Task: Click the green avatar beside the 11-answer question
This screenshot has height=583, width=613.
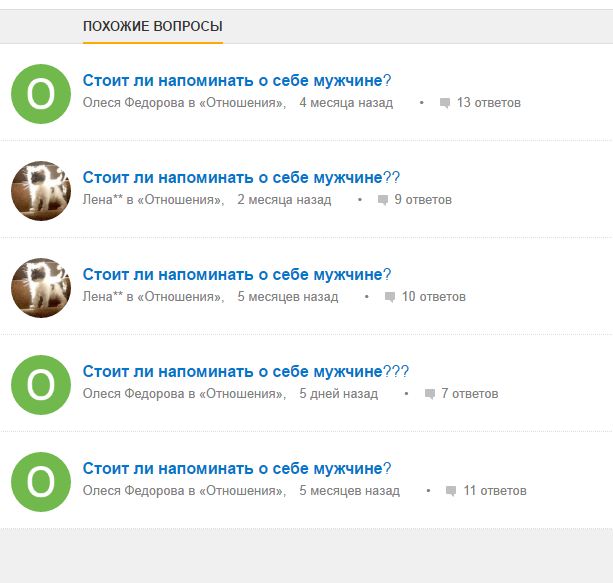Action: [40, 481]
